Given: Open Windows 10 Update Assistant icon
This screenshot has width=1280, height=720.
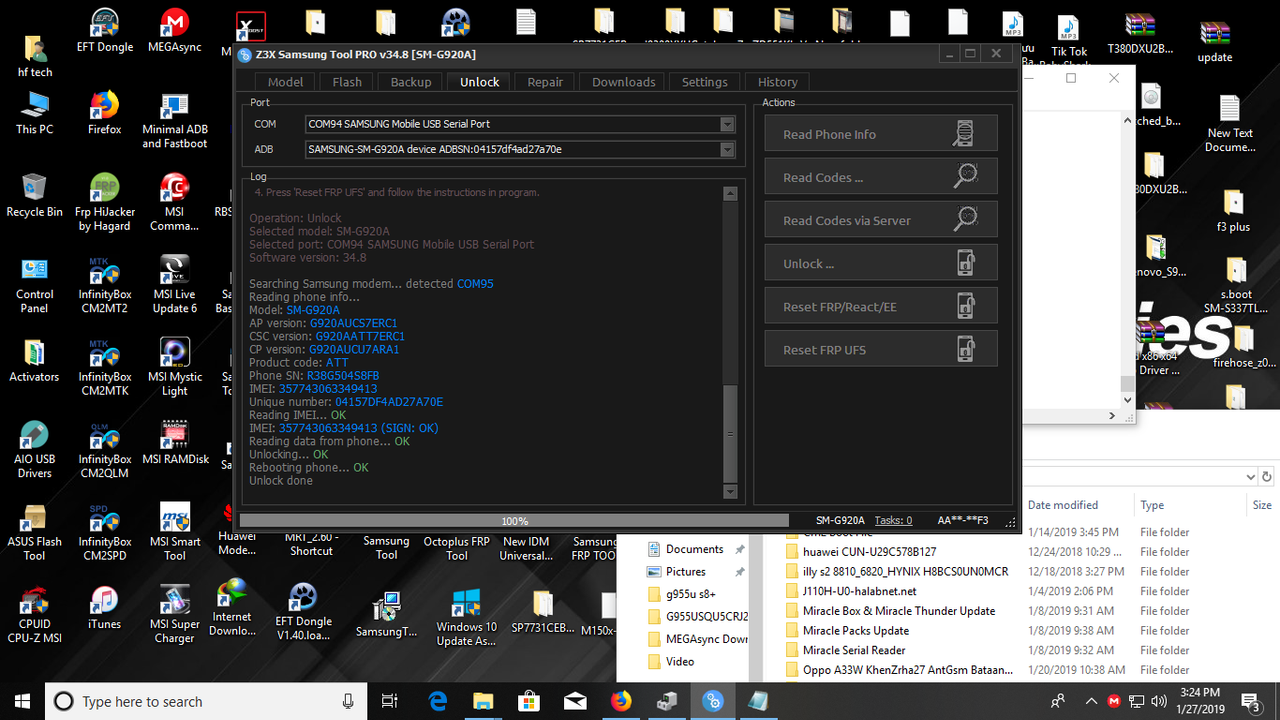Looking at the screenshot, I should (x=466, y=618).
